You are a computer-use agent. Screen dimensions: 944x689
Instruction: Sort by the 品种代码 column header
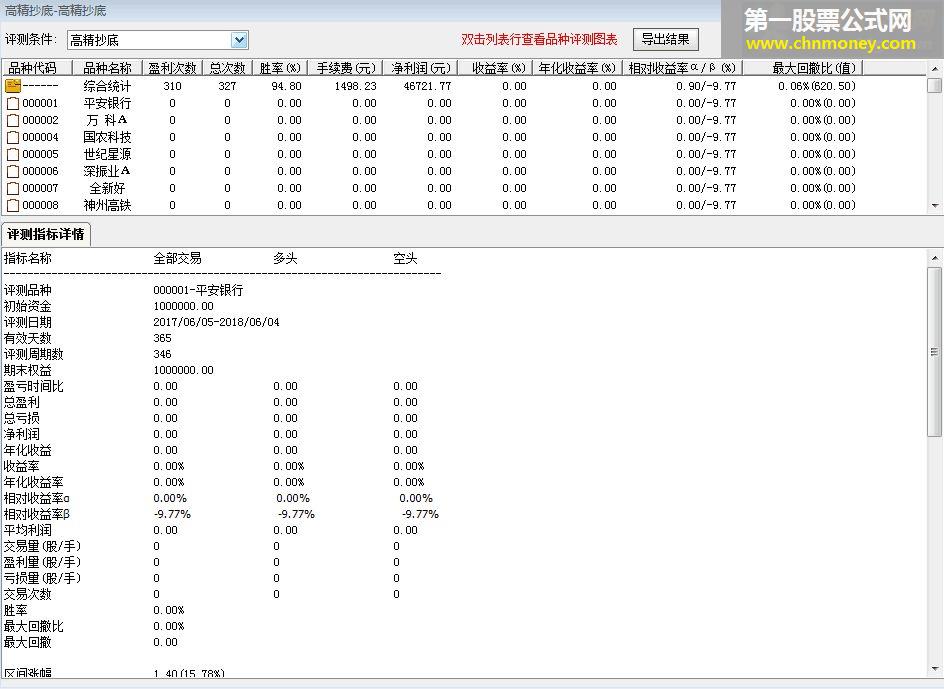pos(36,68)
